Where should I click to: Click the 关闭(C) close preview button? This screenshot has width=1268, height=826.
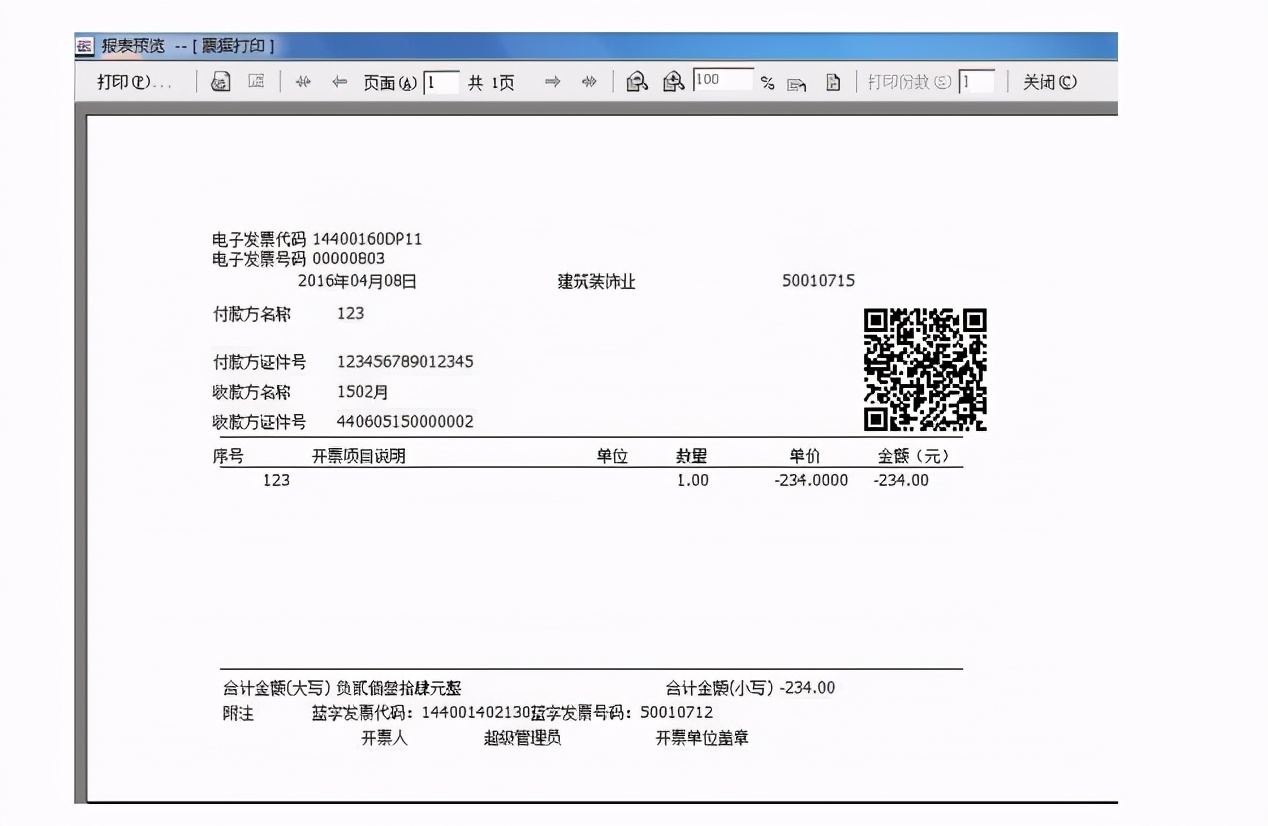pyautogui.click(x=1050, y=82)
